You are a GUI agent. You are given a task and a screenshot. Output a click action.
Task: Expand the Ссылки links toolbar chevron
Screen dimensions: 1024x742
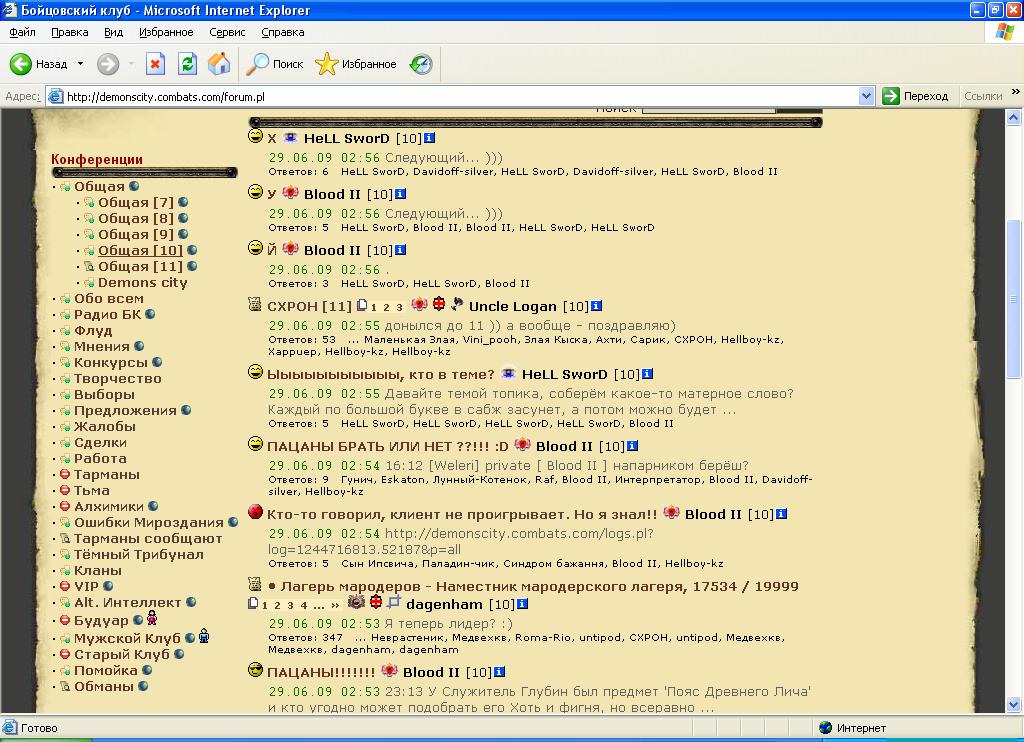1016,92
